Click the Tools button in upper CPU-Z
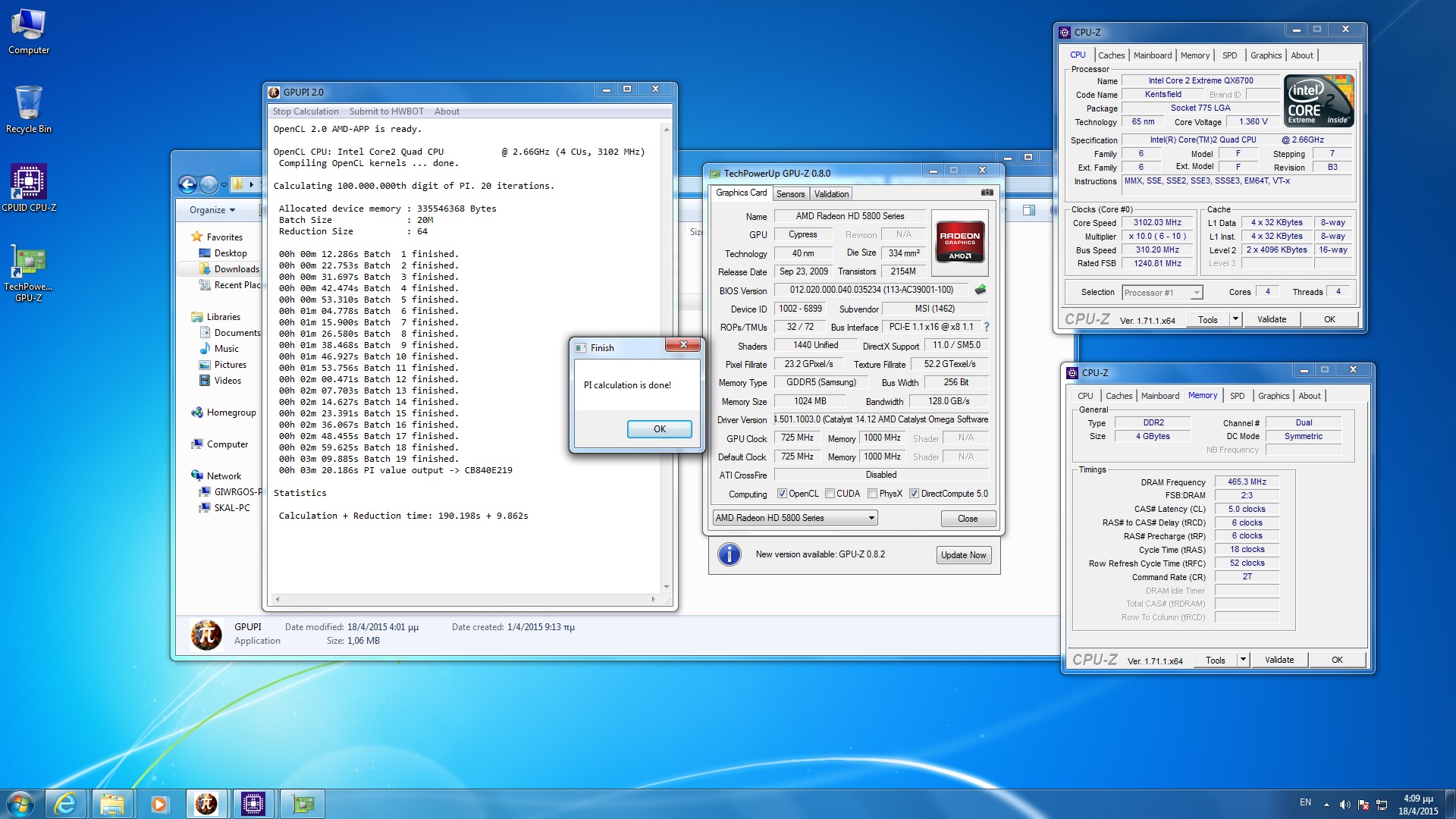Screen dimensions: 1456x819 tap(1208, 319)
